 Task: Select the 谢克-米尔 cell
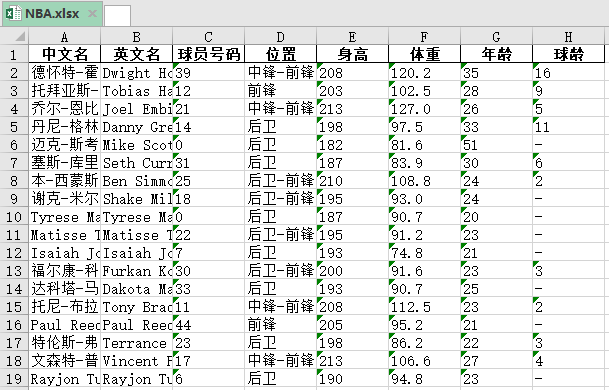(x=64, y=198)
